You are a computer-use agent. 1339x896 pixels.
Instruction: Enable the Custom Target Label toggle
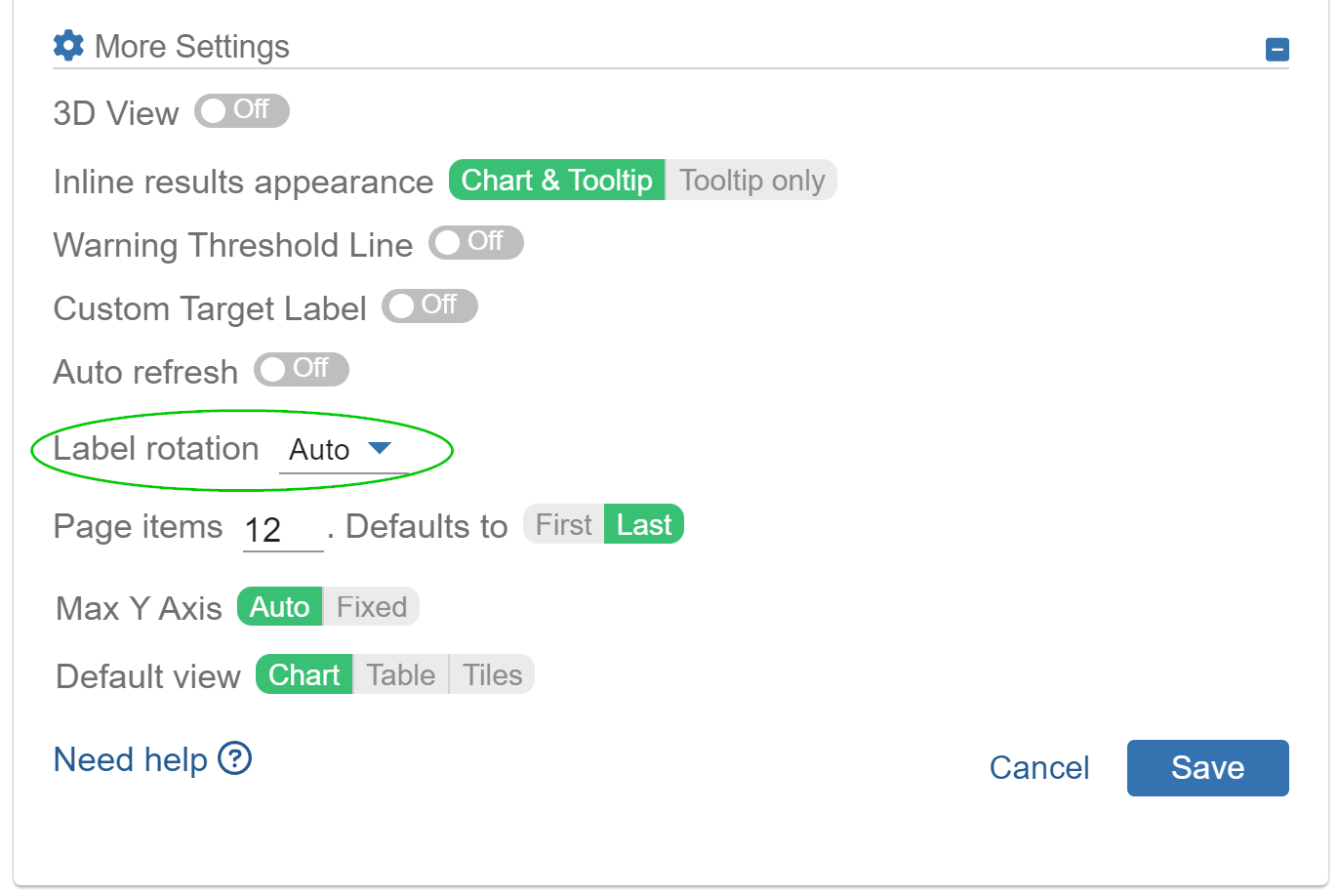[x=429, y=305]
